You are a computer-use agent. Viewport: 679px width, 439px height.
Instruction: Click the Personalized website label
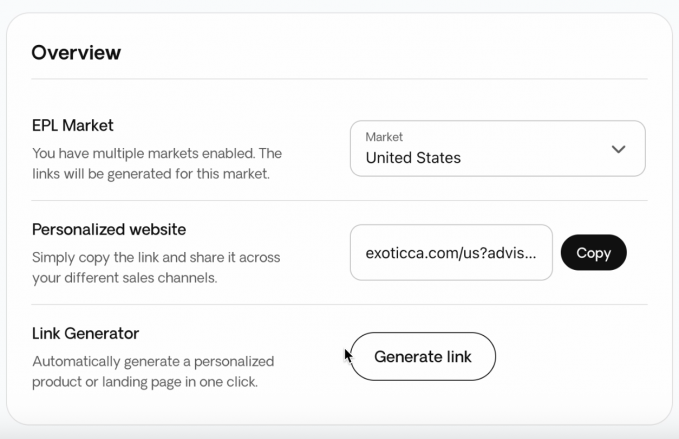pyautogui.click(x=109, y=230)
